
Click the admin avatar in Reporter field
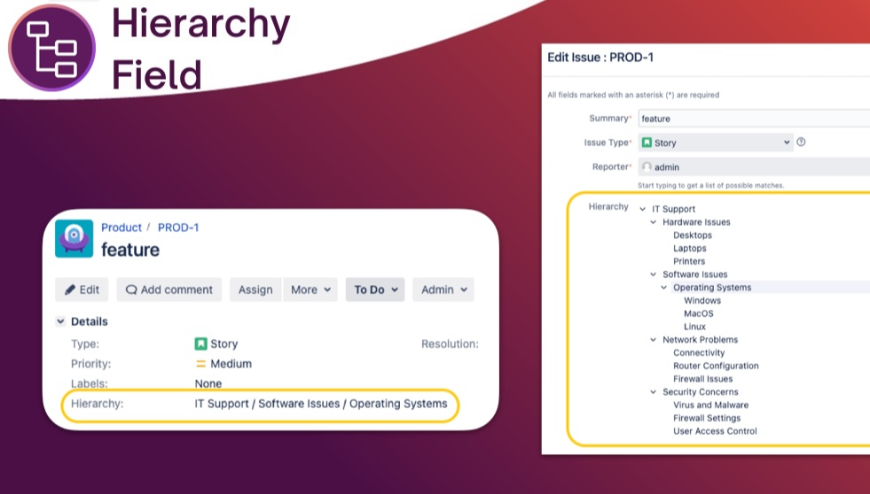[646, 167]
